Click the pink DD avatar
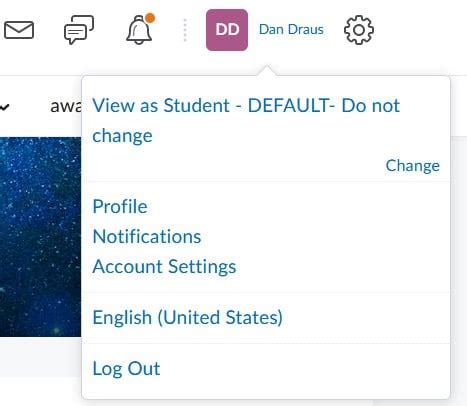This screenshot has width=467, height=406. (x=227, y=30)
